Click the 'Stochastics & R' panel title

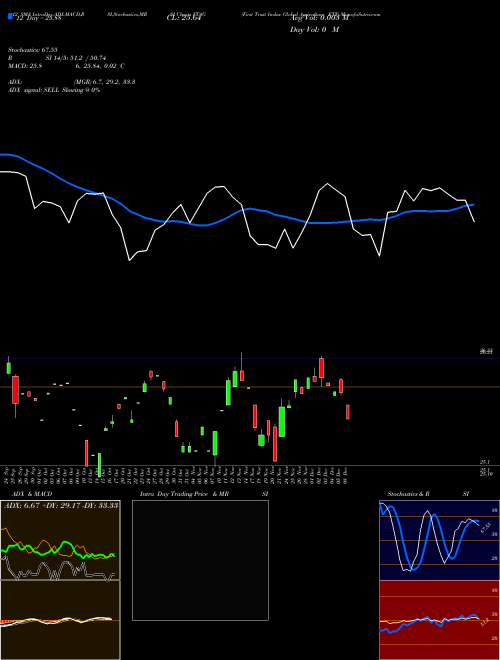[x=408, y=494]
